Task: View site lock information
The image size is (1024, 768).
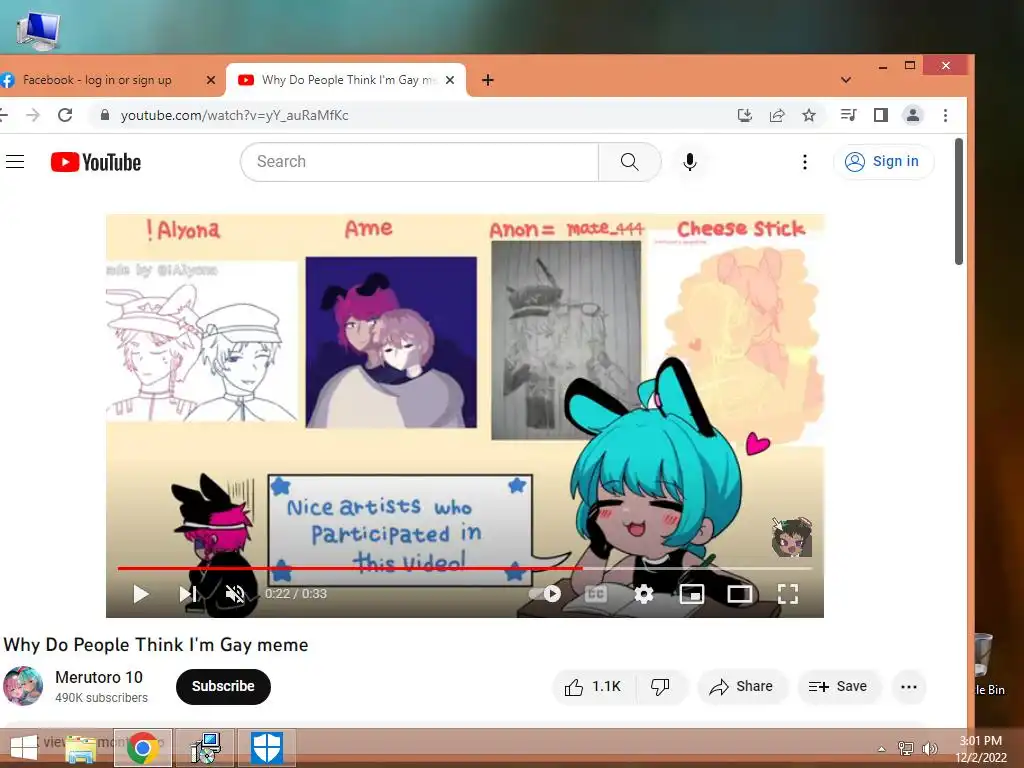Action: [104, 115]
